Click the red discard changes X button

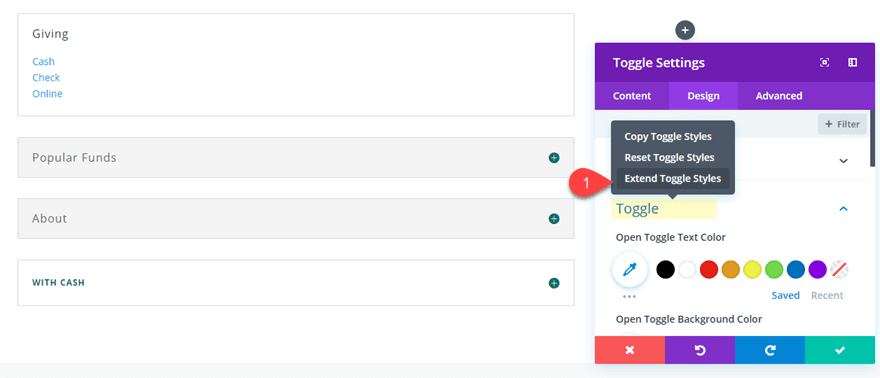pos(630,350)
